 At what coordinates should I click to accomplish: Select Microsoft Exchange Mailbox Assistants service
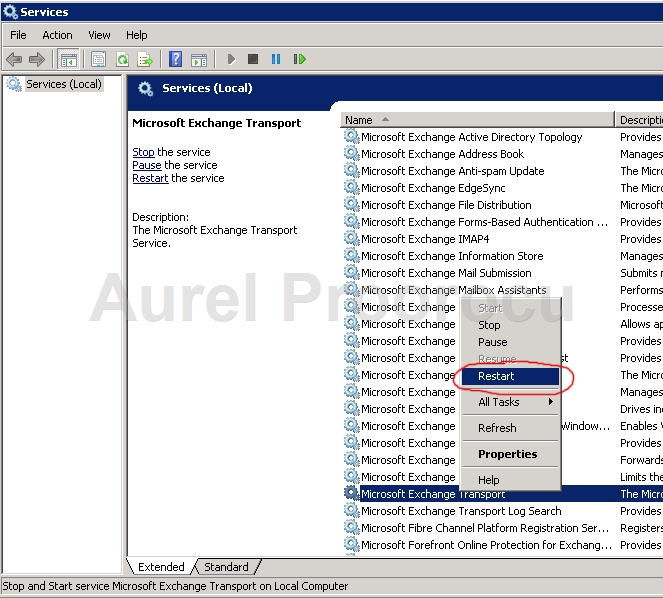coord(454,290)
